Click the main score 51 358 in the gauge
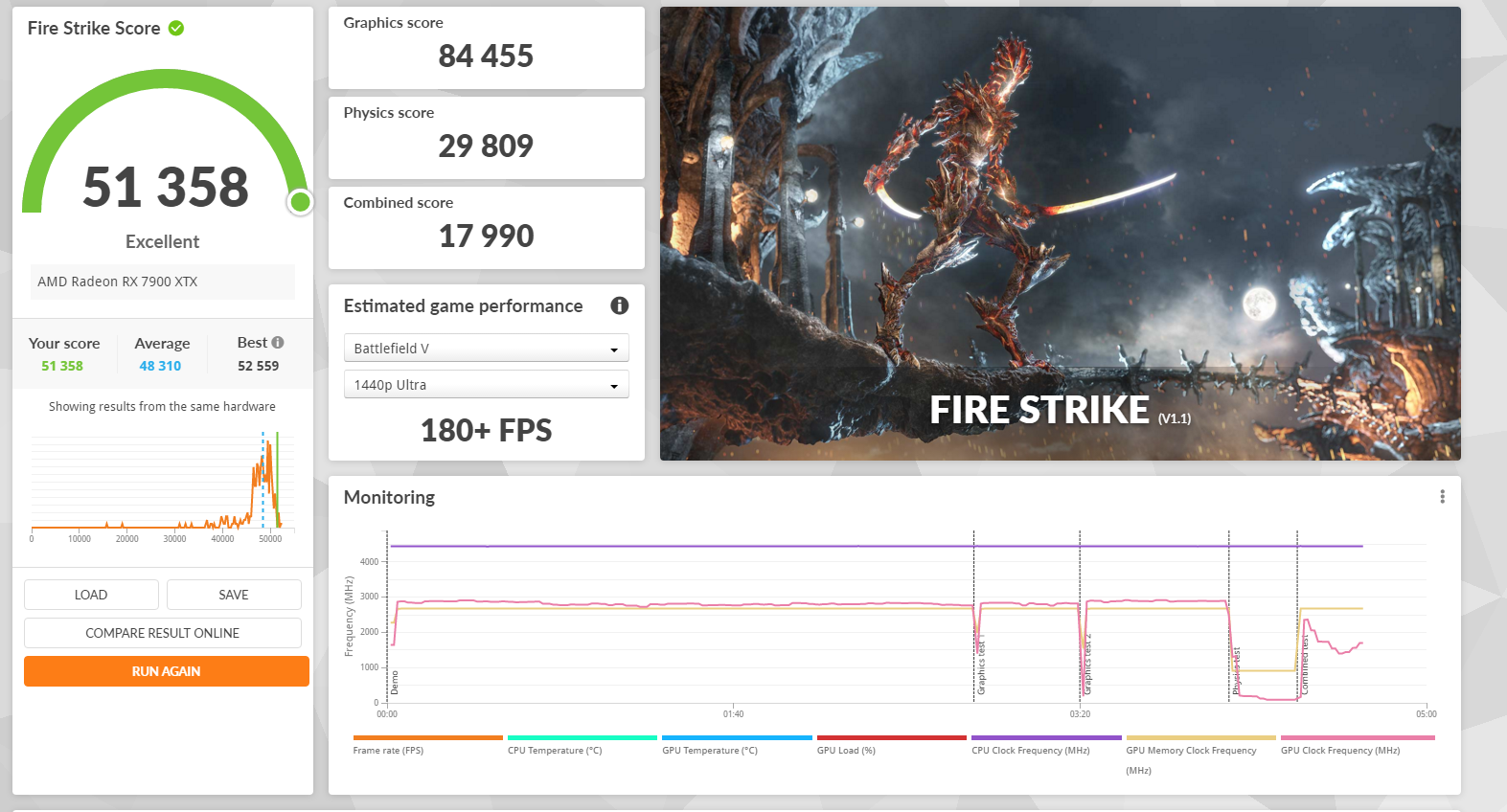1507x812 pixels. [x=166, y=187]
